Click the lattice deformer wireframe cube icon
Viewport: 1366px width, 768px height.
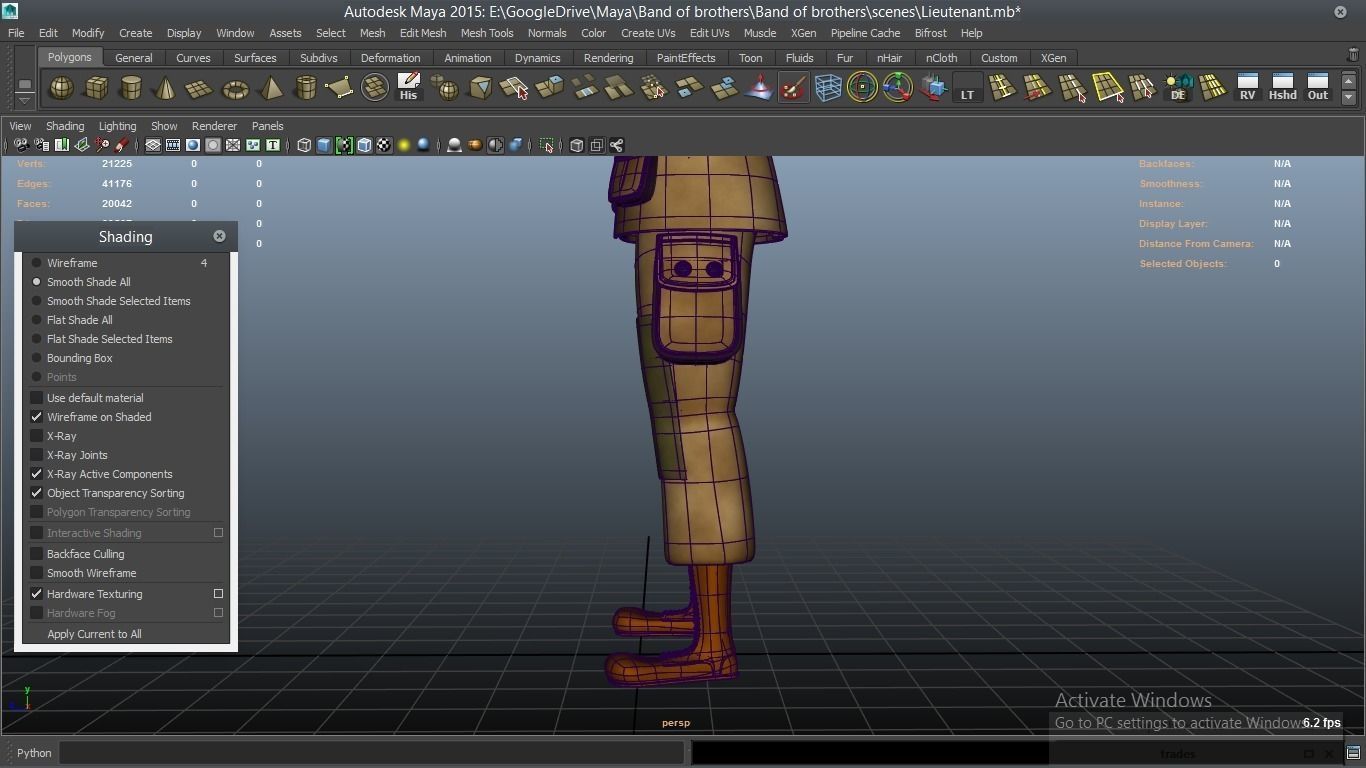pyautogui.click(x=828, y=88)
